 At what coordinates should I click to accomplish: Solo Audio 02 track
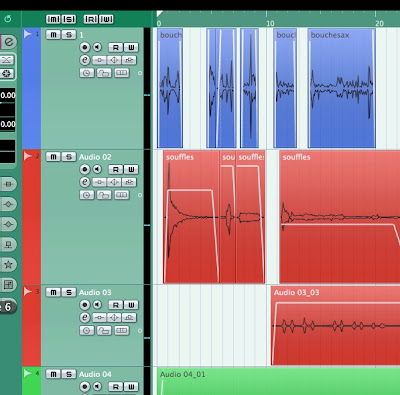coord(68,157)
